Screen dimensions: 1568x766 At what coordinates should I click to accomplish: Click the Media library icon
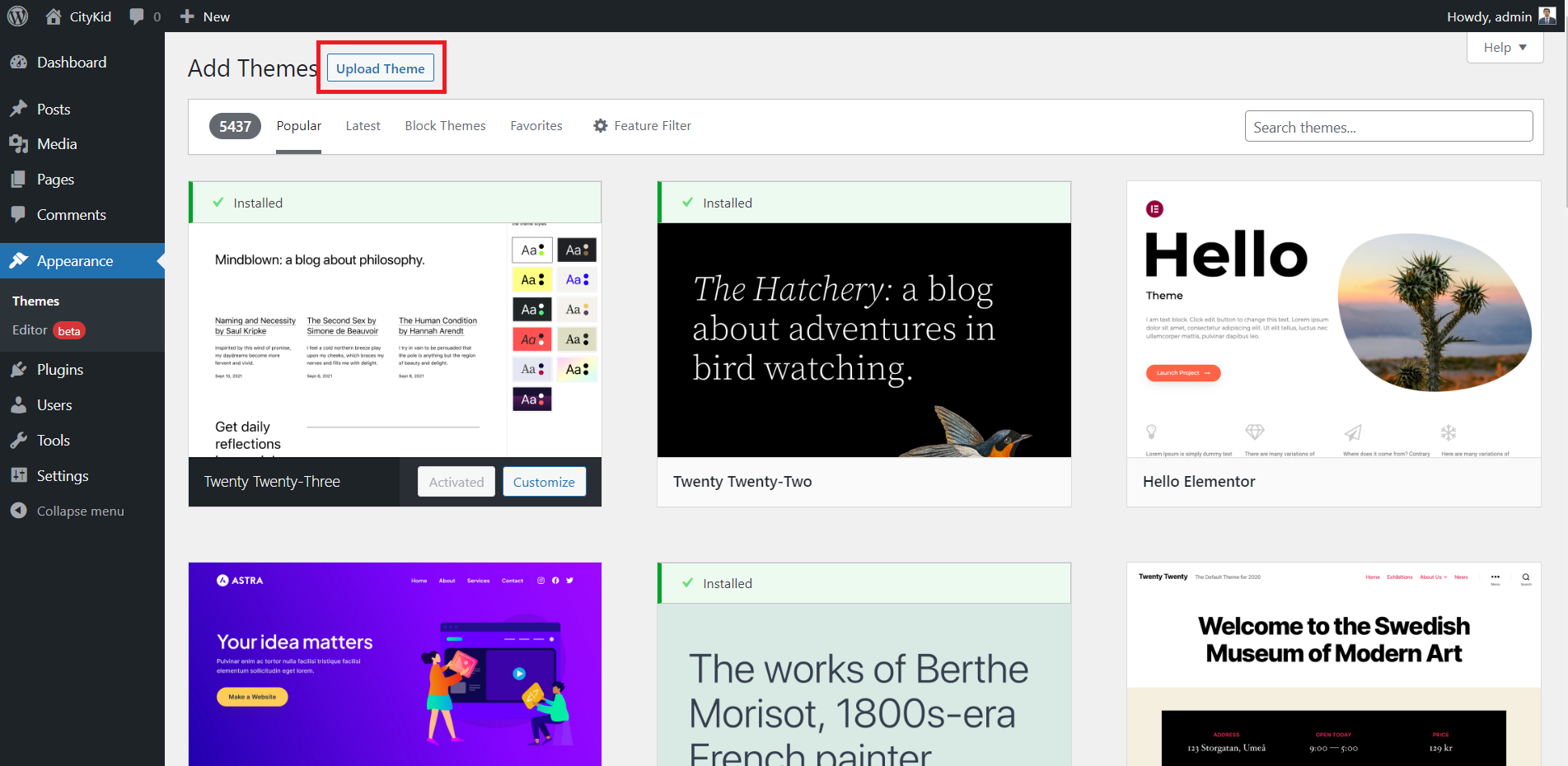(x=18, y=144)
